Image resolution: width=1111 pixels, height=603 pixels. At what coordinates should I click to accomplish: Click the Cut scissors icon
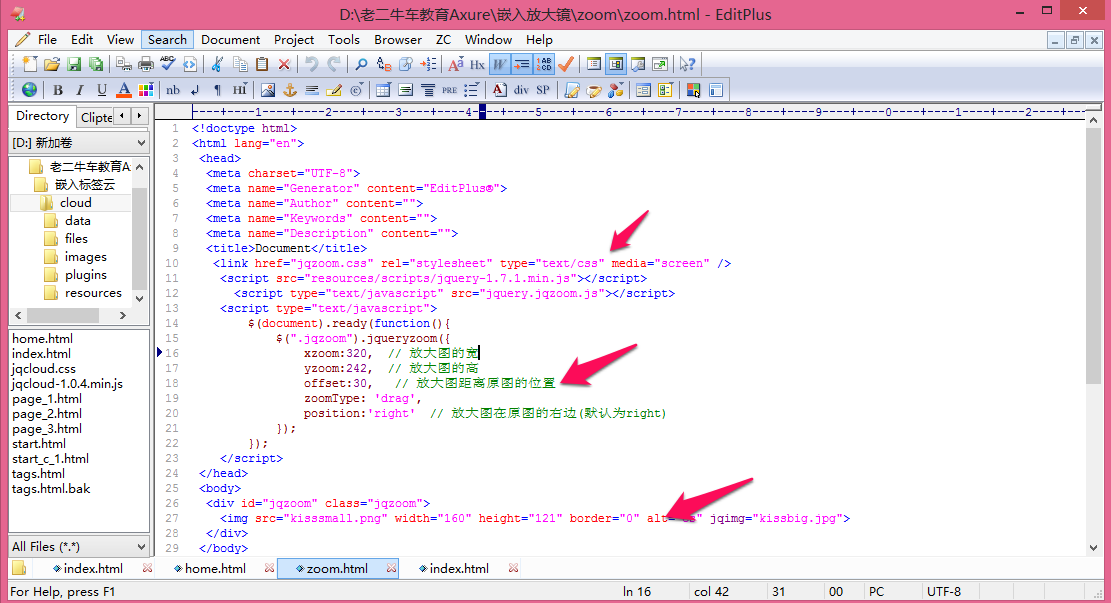(218, 64)
